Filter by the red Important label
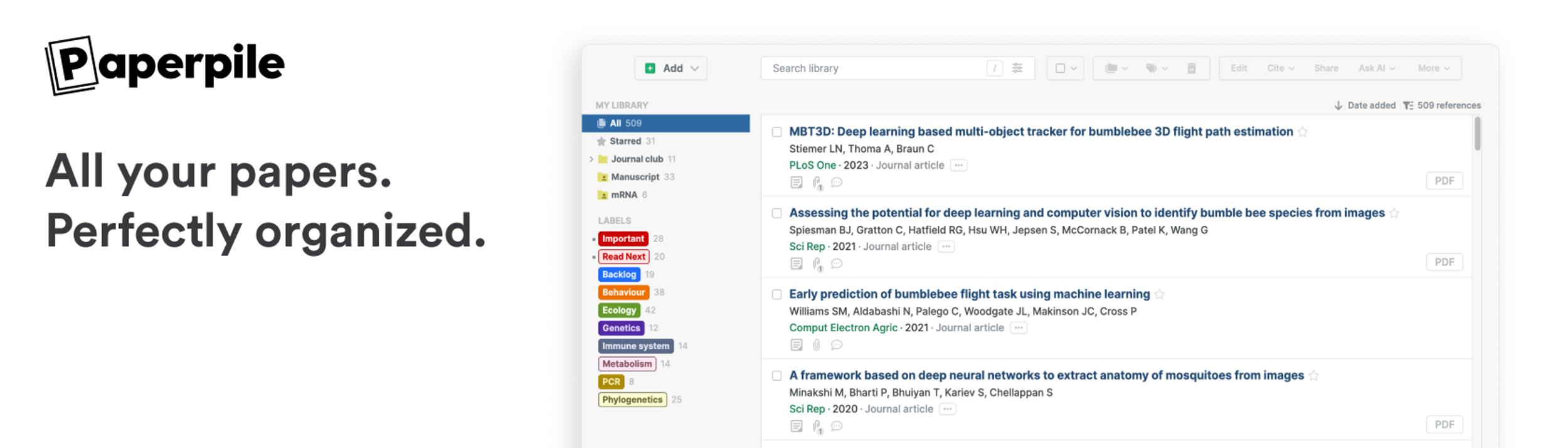The image size is (1568, 448). coord(623,238)
